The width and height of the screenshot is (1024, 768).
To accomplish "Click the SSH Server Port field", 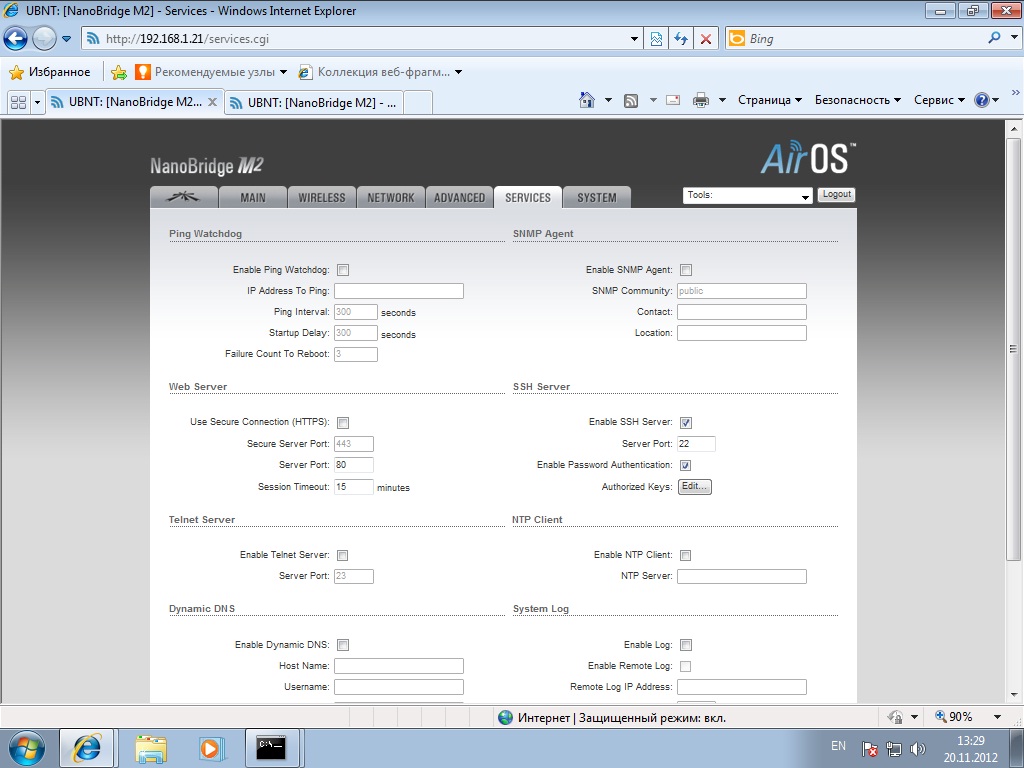I will [696, 444].
